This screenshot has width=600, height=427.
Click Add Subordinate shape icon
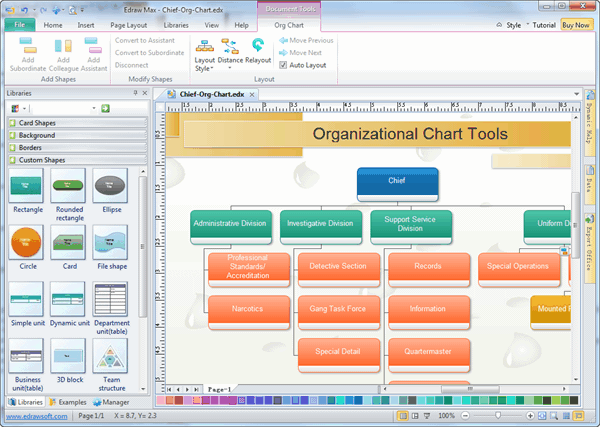click(x=27, y=46)
